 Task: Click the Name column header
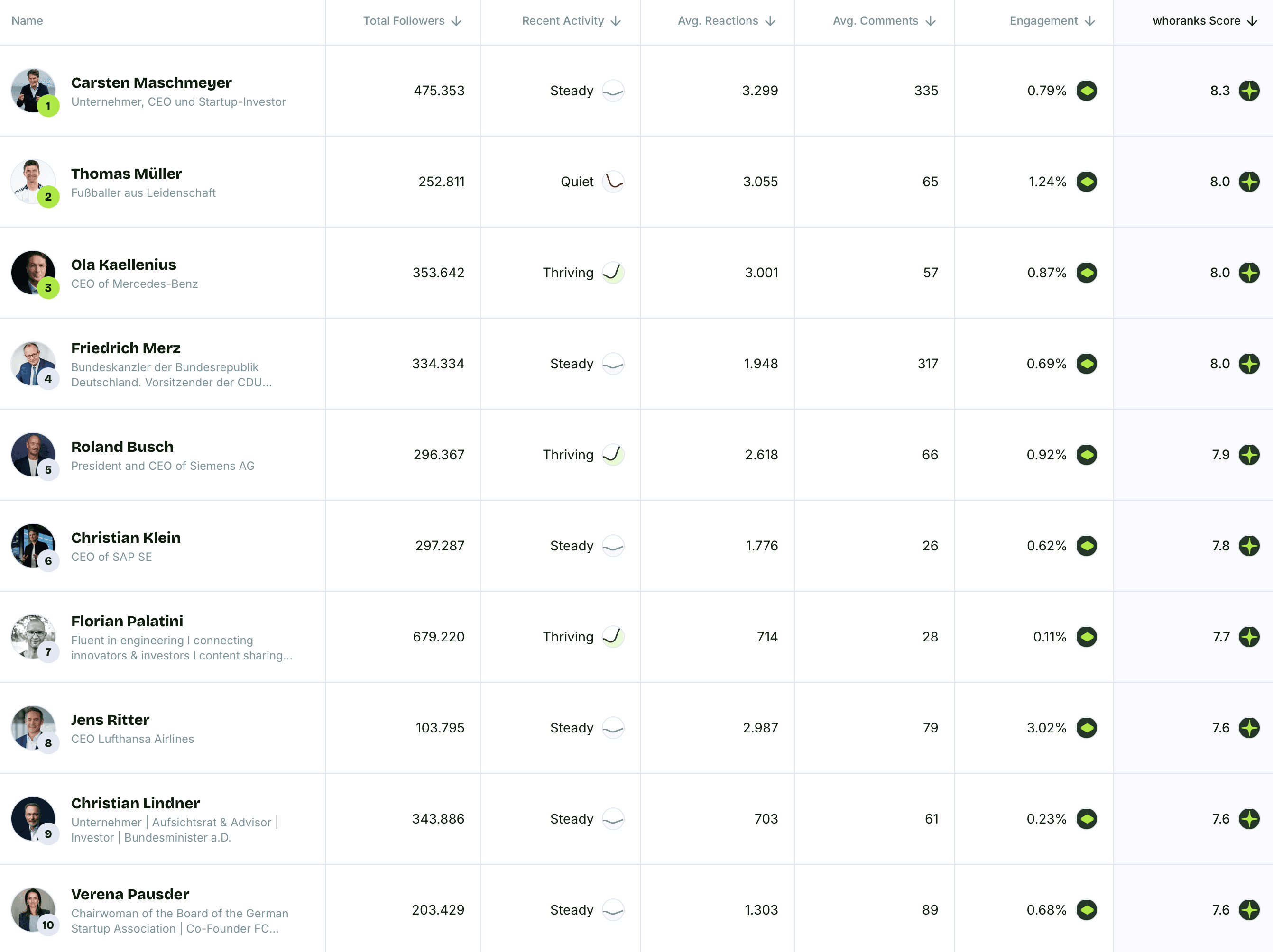[x=27, y=21]
